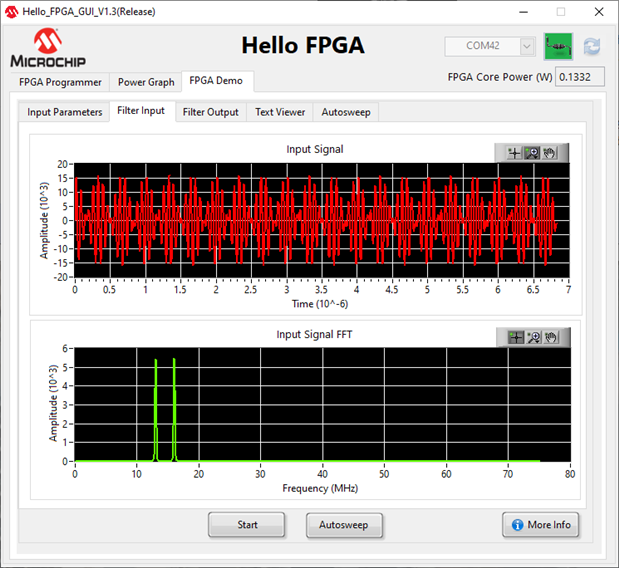Click the 20 value on Input Signal amplitude axis

[62, 164]
